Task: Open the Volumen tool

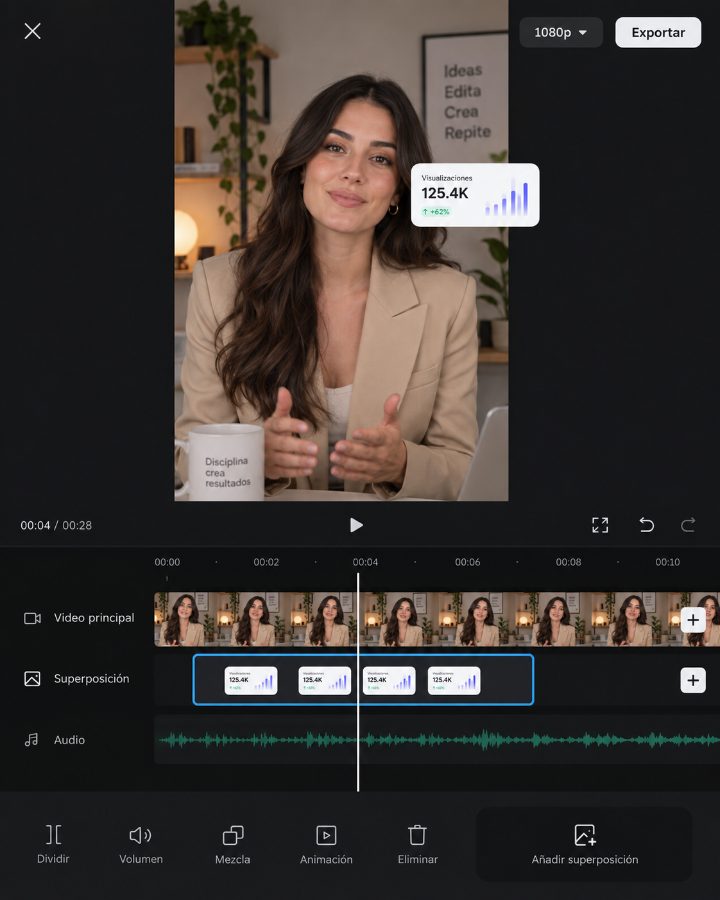Action: pyautogui.click(x=141, y=844)
